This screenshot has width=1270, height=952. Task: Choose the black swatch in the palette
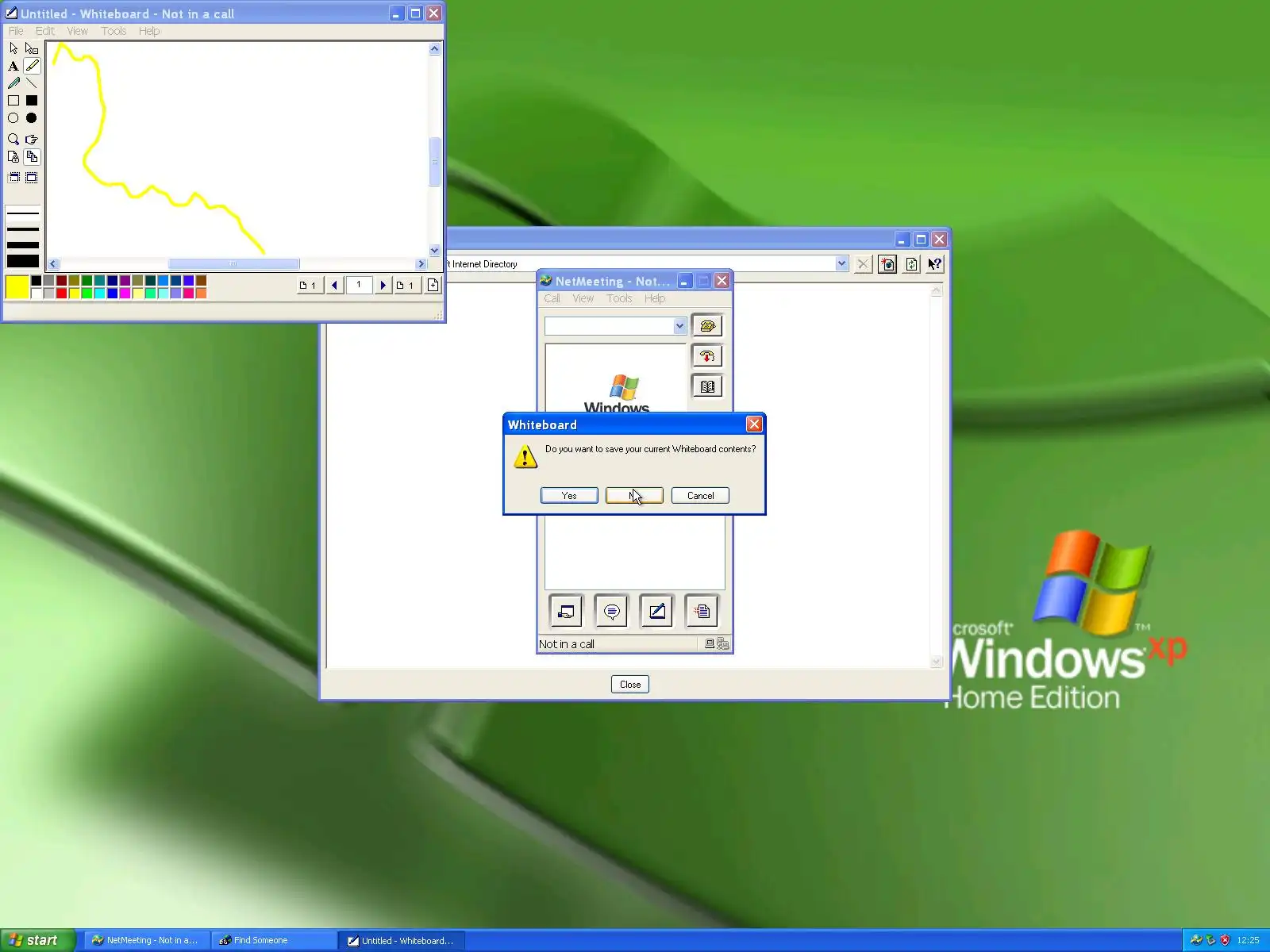[36, 281]
